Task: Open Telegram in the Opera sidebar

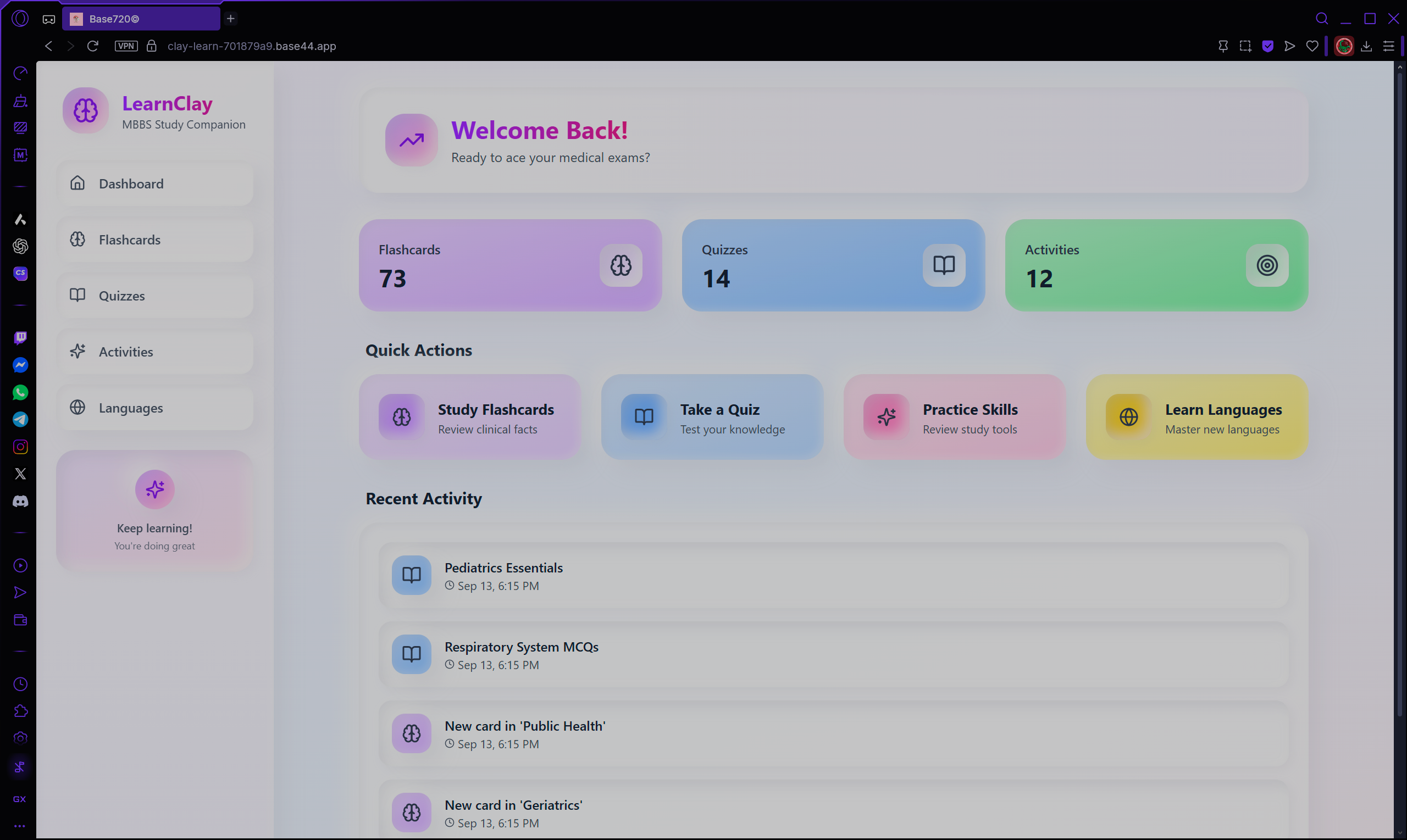Action: (20, 419)
